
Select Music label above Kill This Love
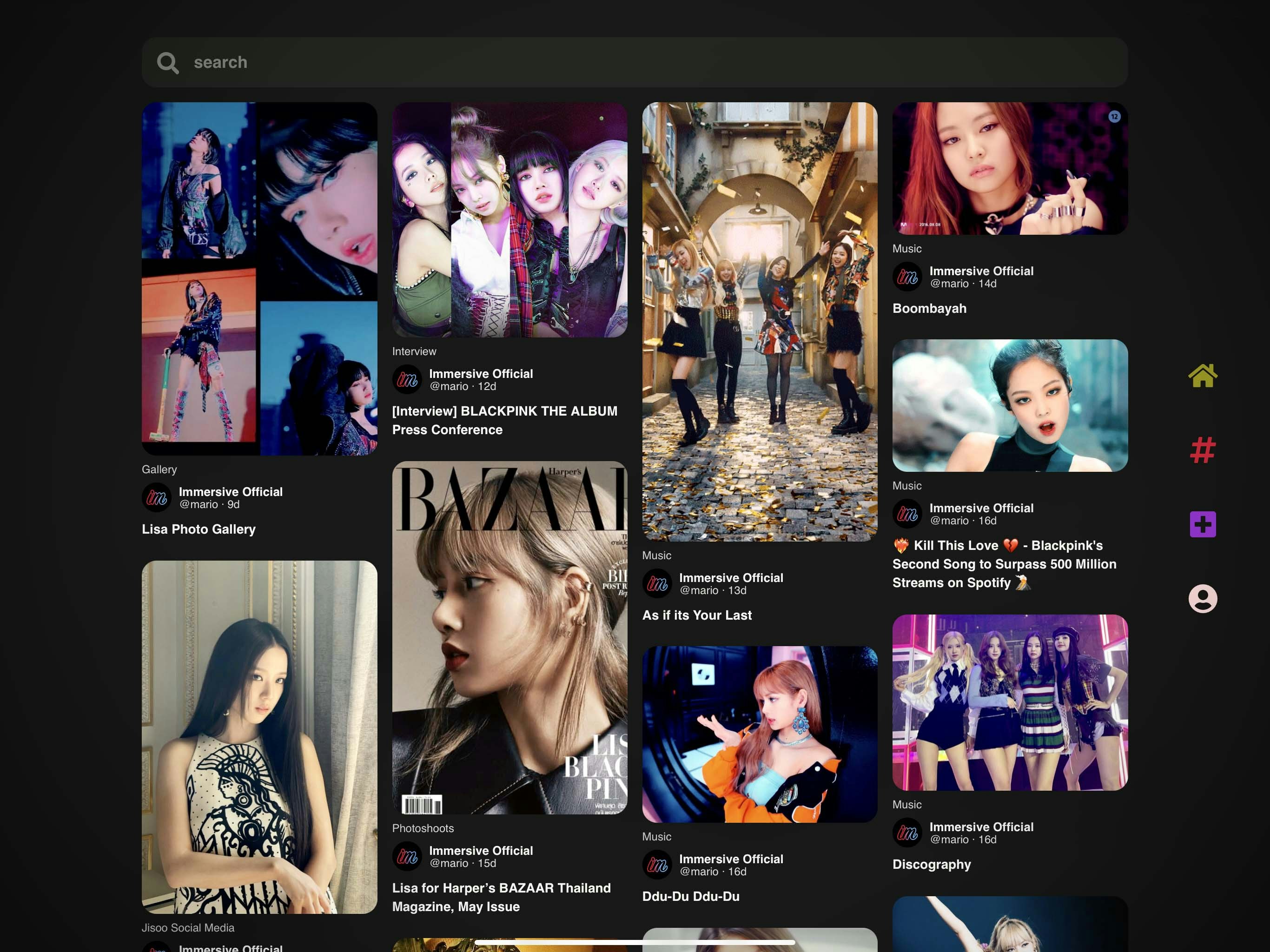[906, 485]
